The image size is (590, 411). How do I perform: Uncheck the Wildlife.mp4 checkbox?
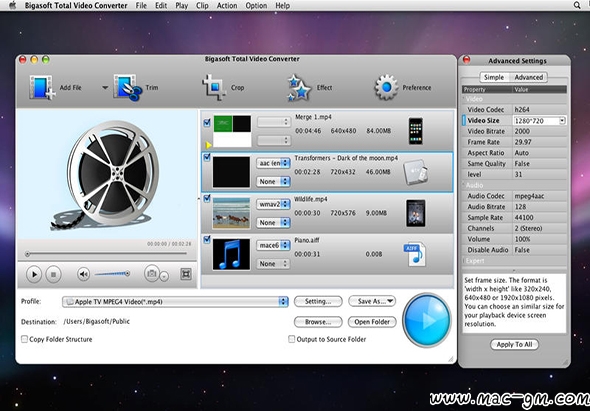pos(207,198)
